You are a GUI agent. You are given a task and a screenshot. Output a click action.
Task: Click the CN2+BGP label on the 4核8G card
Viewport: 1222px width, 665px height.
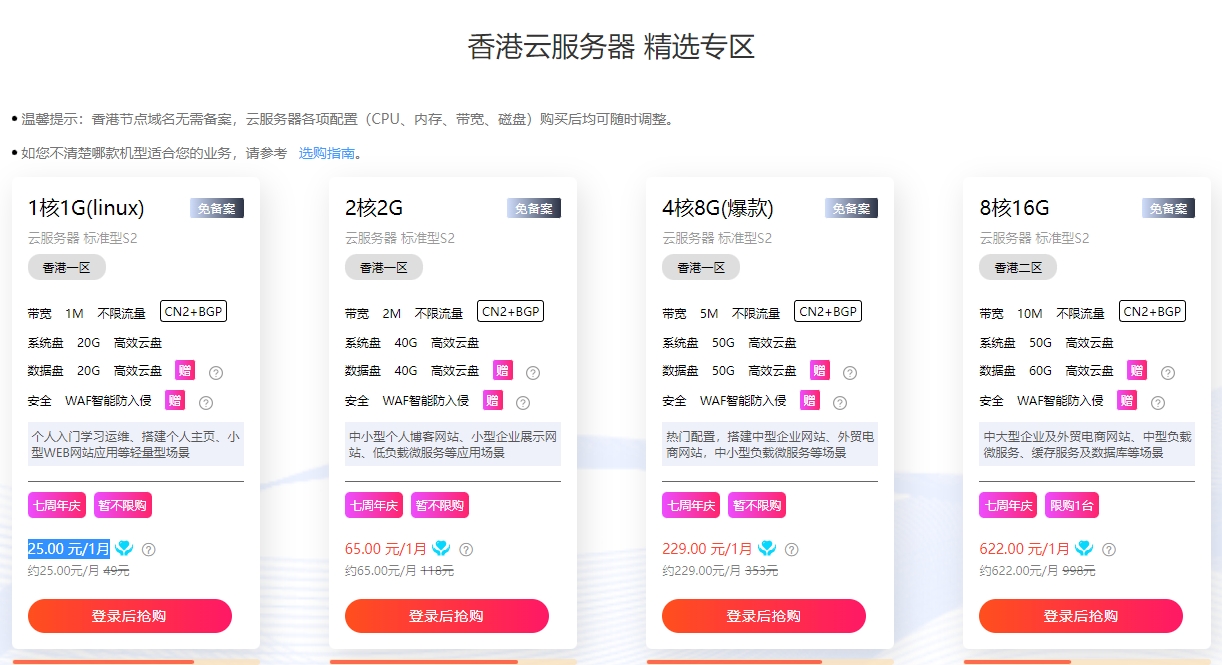tap(828, 311)
